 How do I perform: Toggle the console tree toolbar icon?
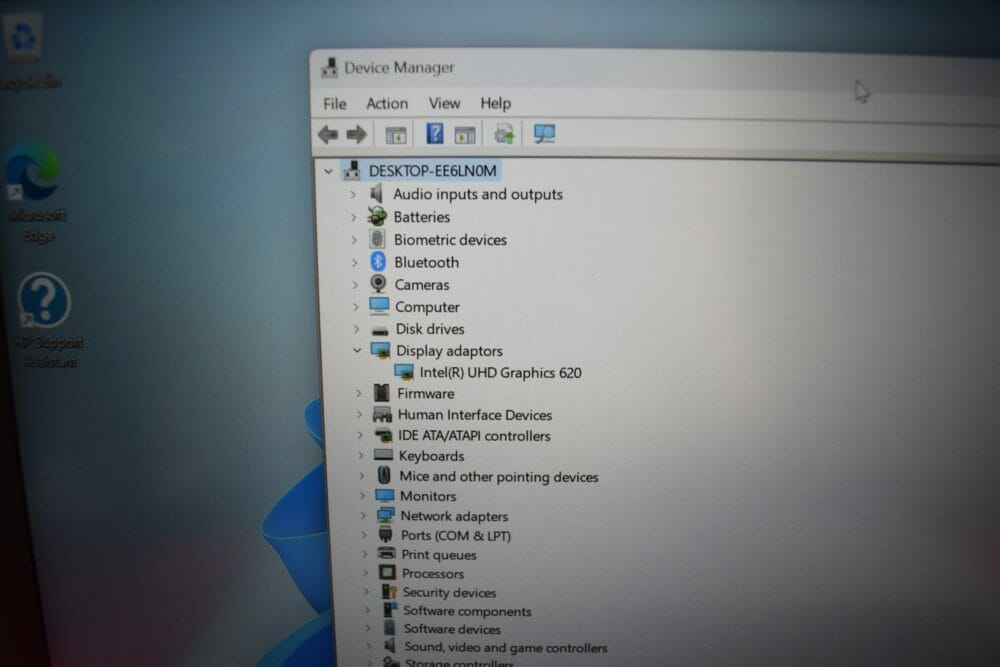pos(396,135)
